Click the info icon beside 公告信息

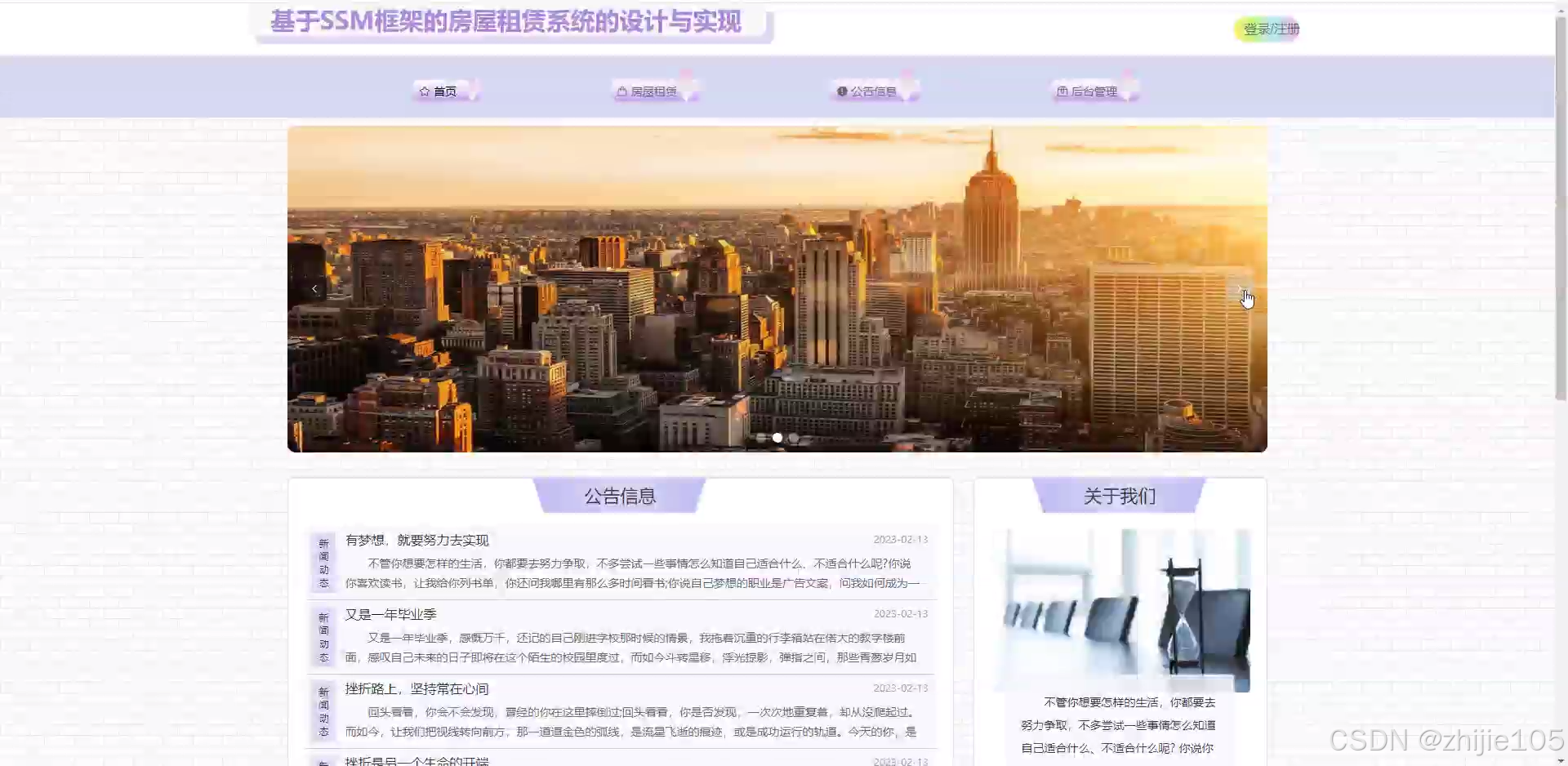pyautogui.click(x=842, y=91)
